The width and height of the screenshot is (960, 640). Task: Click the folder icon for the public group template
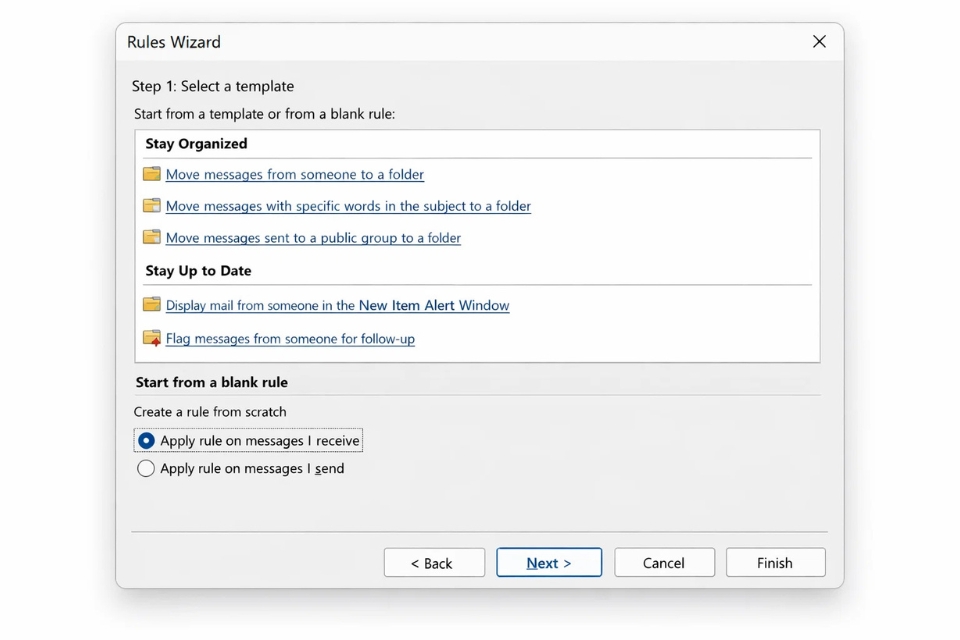pos(151,238)
